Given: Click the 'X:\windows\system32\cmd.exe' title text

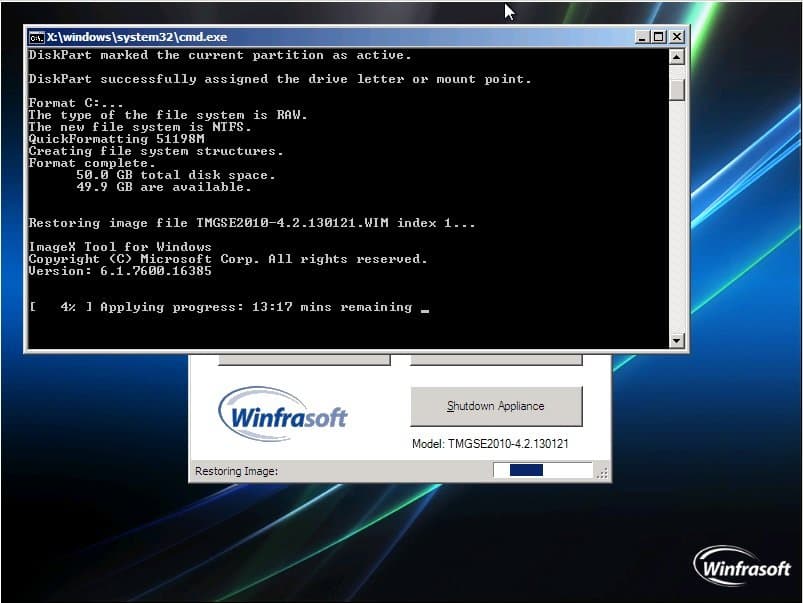Looking at the screenshot, I should [x=137, y=37].
